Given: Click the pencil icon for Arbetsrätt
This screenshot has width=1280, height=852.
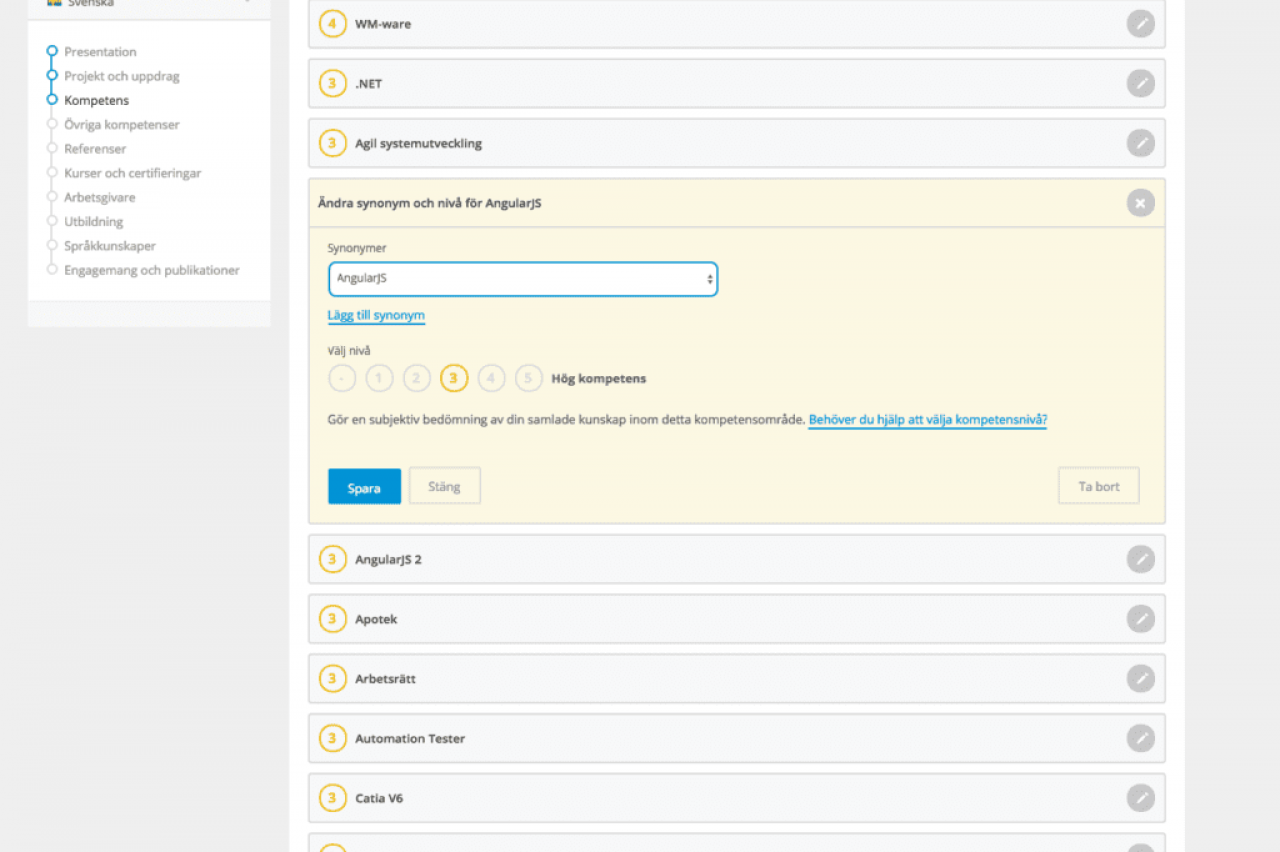Looking at the screenshot, I should (x=1140, y=679).
